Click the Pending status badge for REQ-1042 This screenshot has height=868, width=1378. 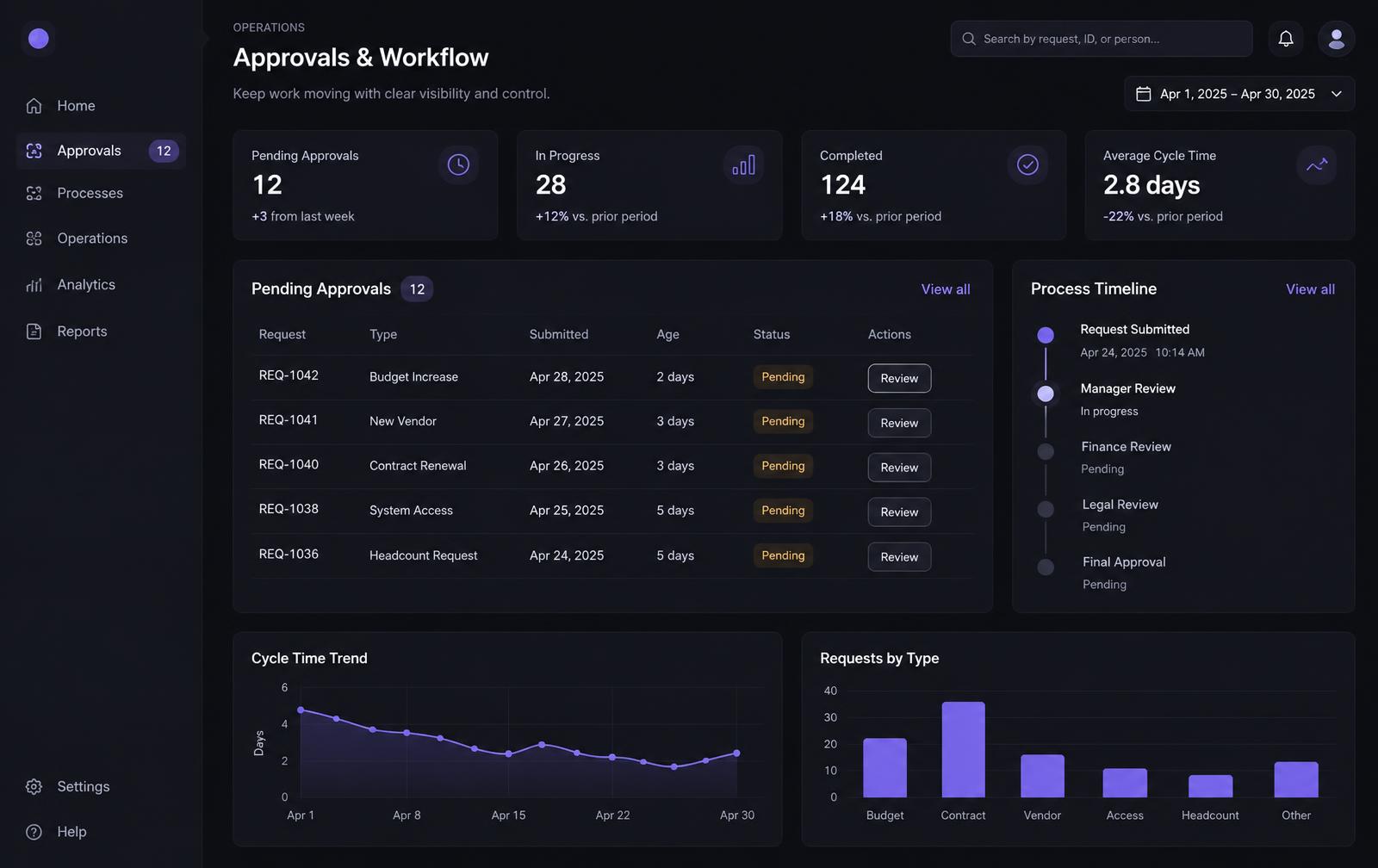pos(783,377)
